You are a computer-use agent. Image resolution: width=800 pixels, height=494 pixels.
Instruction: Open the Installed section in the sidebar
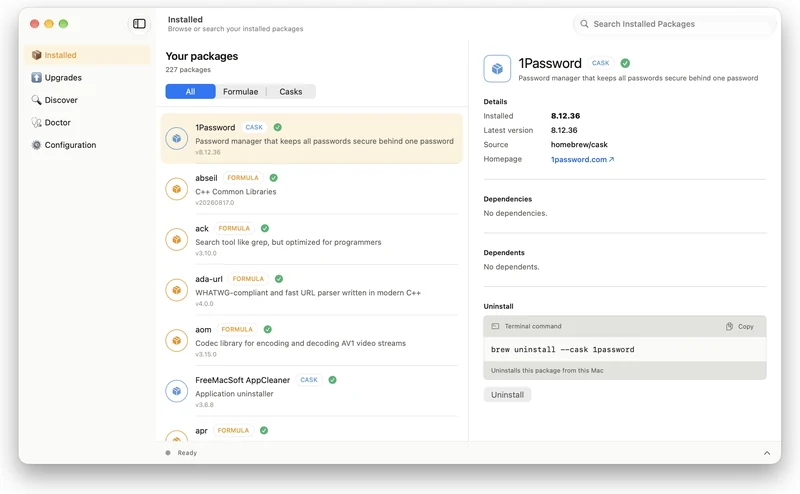click(87, 55)
